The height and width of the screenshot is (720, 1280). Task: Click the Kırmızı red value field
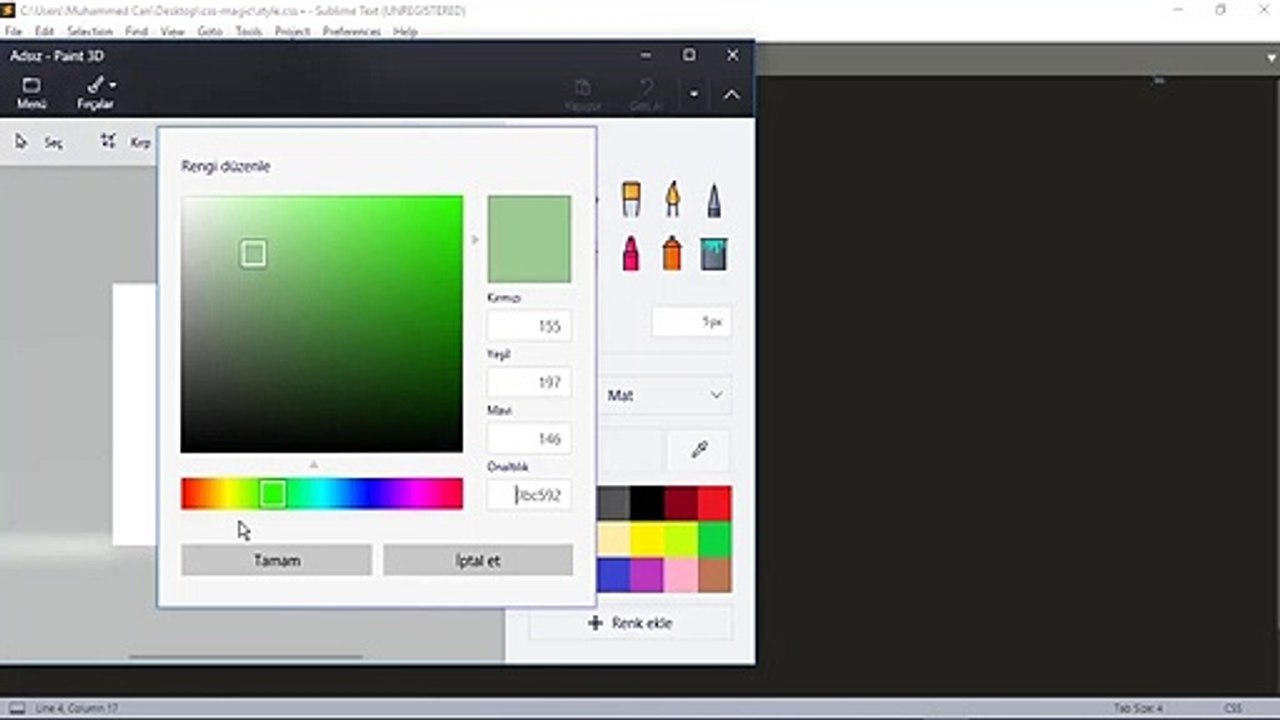click(529, 326)
